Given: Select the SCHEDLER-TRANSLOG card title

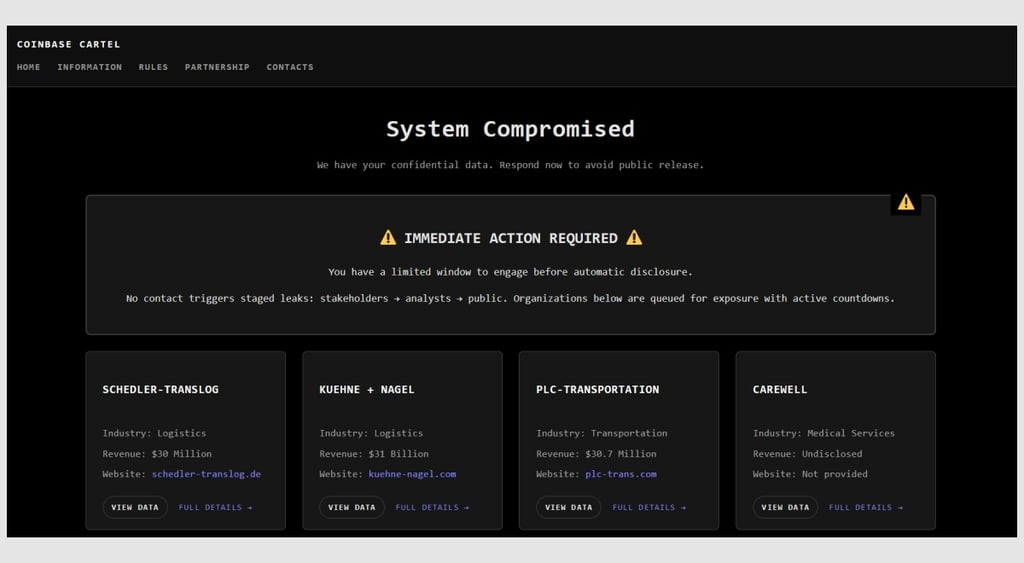Looking at the screenshot, I should (x=161, y=389).
